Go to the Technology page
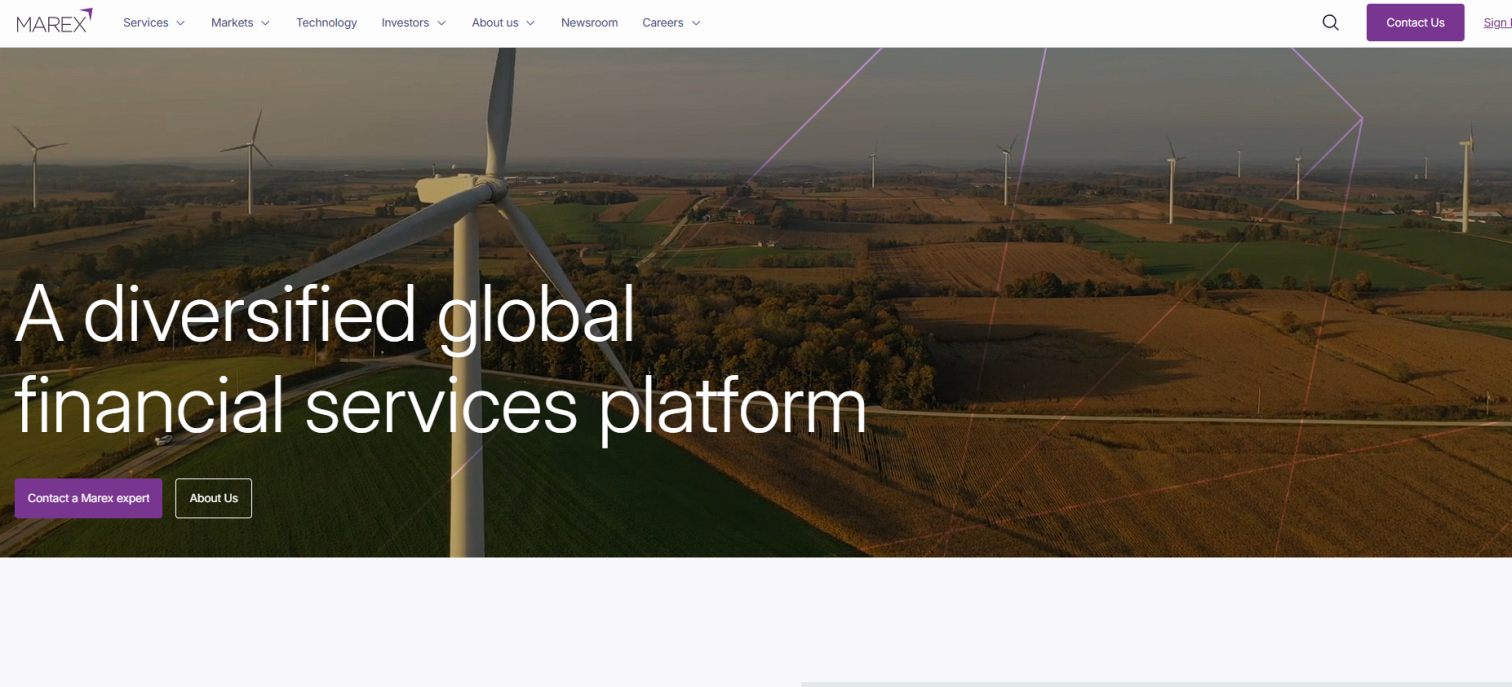This screenshot has height=687, width=1512. 326,23
